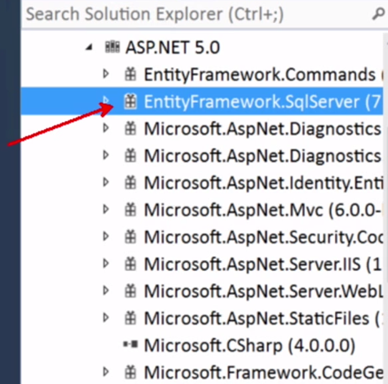The width and height of the screenshot is (388, 384).
Task: Expand the Microsoft.AspNet.Security.Coo node
Action: click(106, 236)
